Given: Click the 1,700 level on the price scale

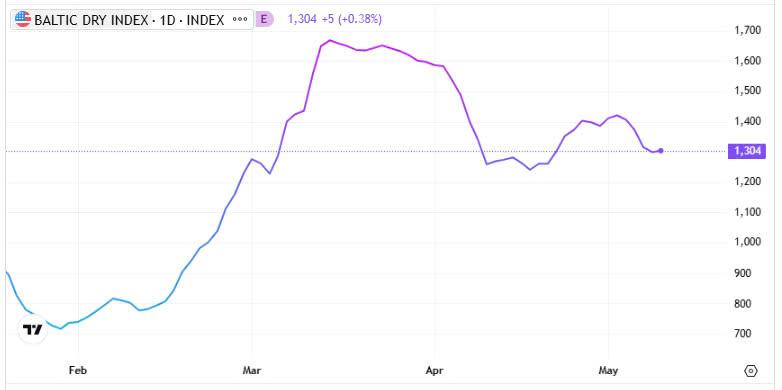Looking at the screenshot, I should click(747, 30).
